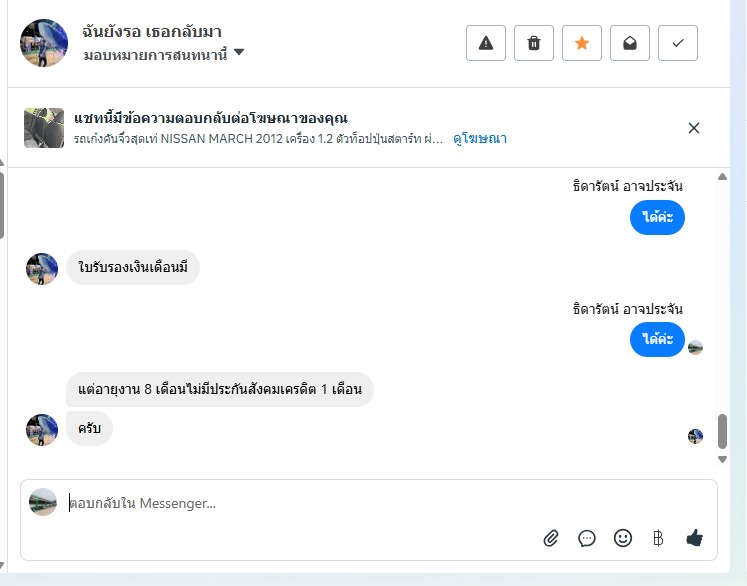Delete conversation with the trash icon

point(534,43)
